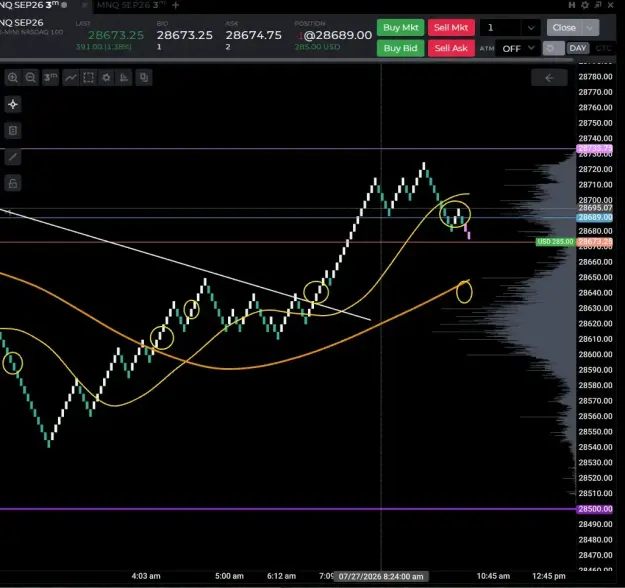
Task: Open the chart style line icon
Action: pos(71,78)
